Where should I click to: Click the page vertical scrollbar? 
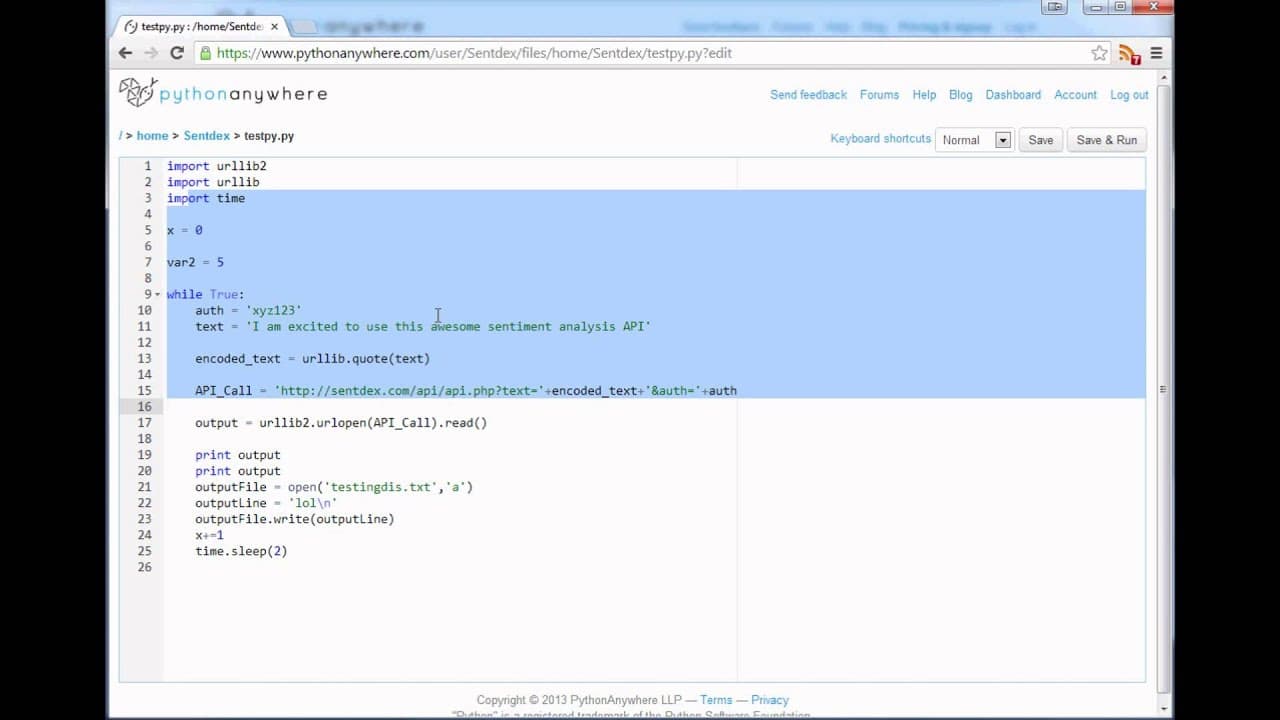point(1162,390)
